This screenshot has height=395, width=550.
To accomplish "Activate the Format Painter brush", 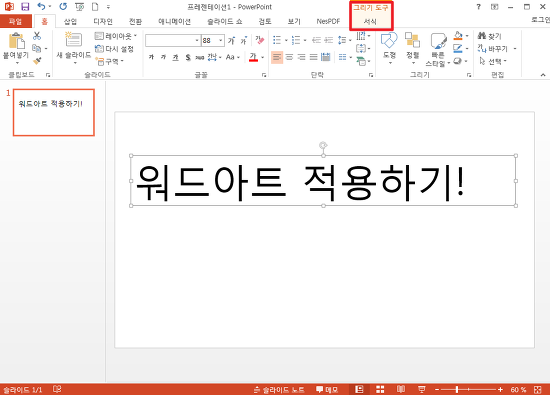I will tap(37, 61).
